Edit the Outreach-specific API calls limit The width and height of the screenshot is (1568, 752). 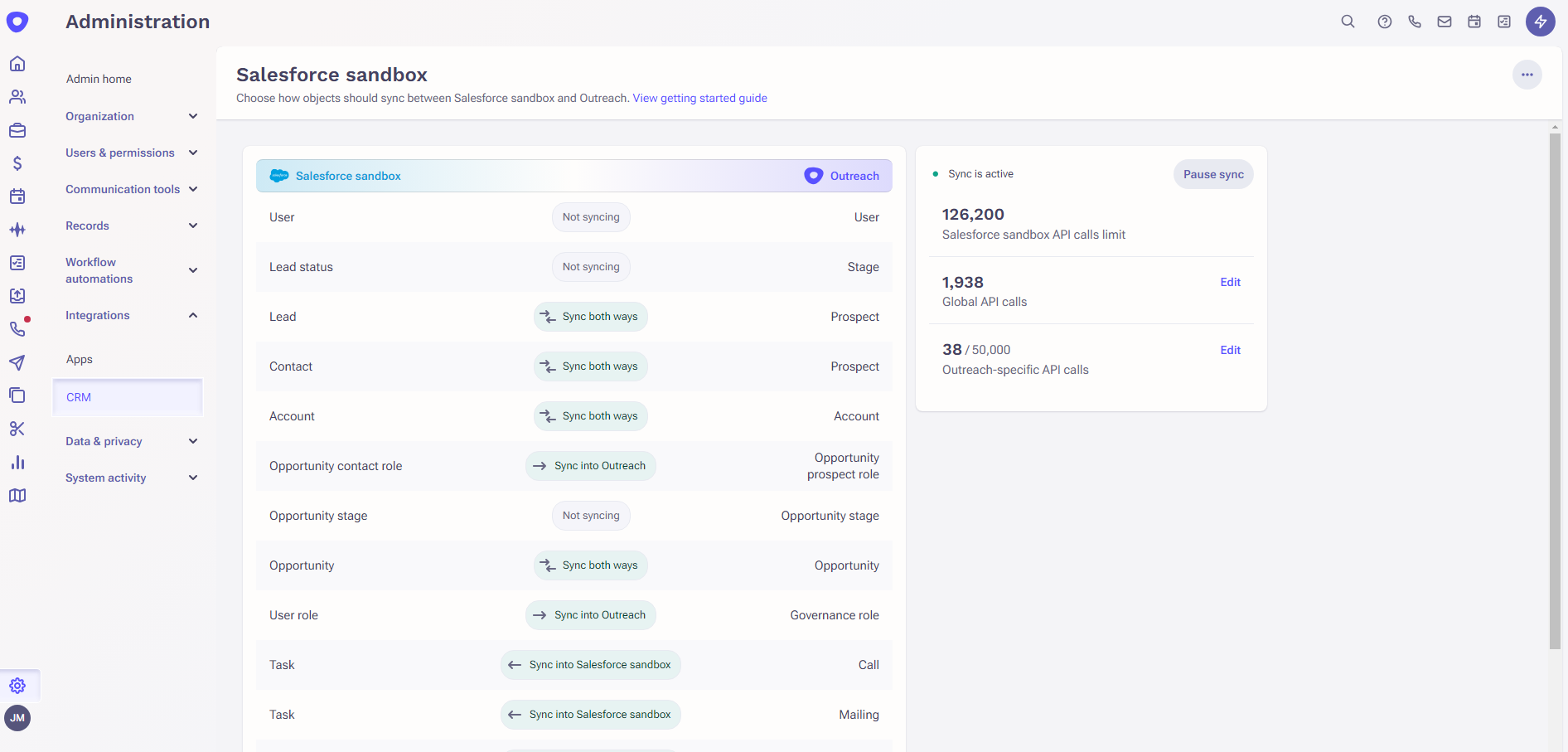(x=1230, y=350)
